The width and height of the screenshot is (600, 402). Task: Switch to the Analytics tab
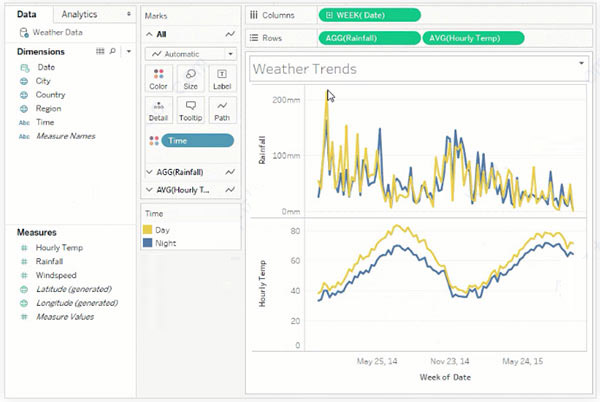point(80,14)
